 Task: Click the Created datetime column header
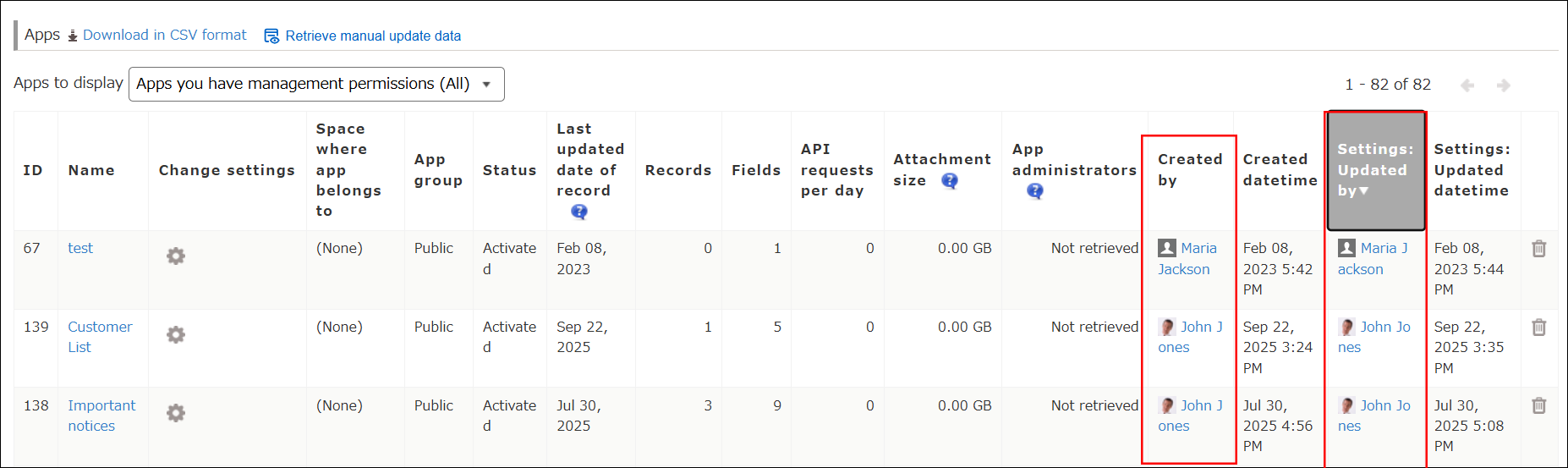1279,170
